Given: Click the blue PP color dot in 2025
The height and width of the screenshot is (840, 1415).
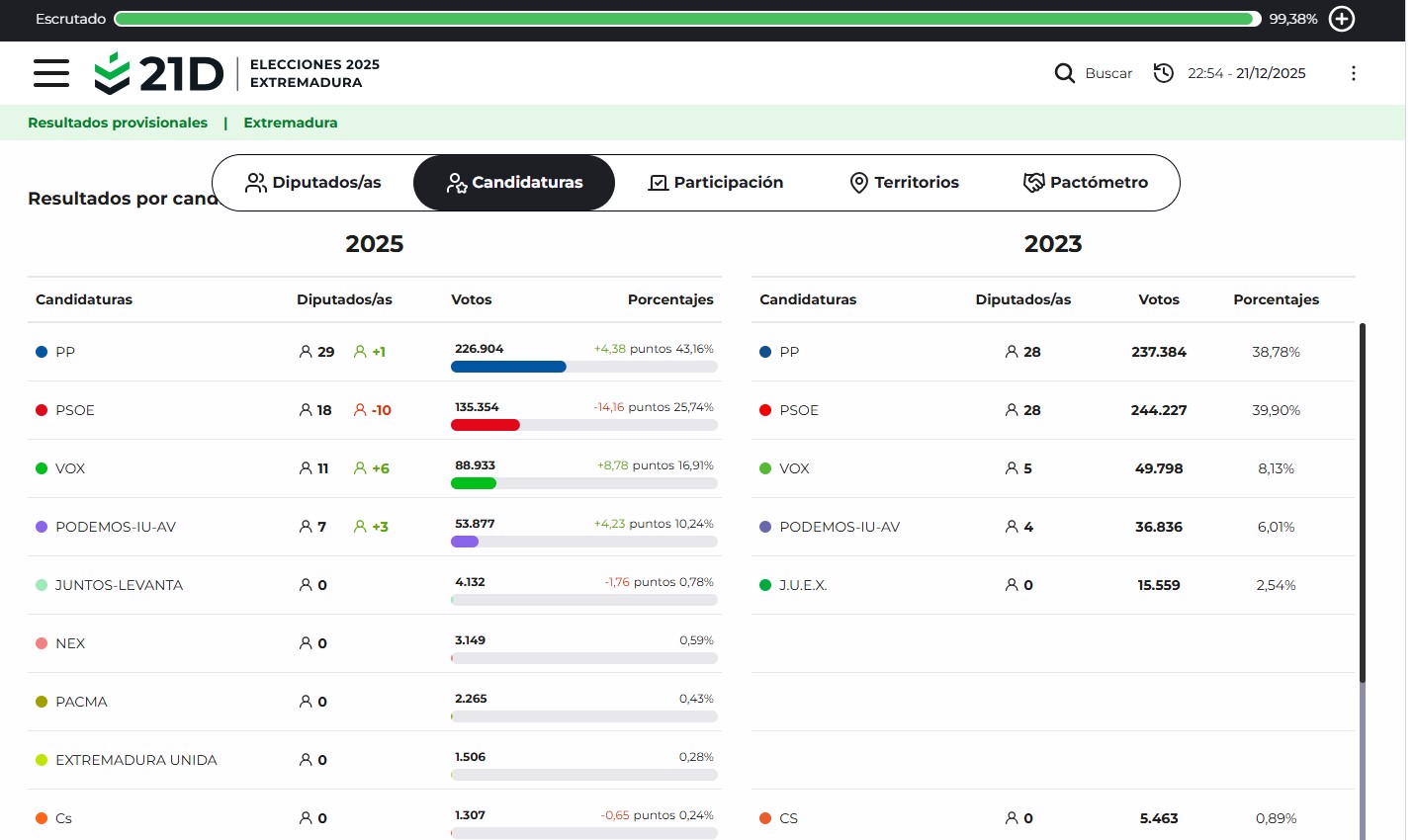Looking at the screenshot, I should [x=42, y=352].
